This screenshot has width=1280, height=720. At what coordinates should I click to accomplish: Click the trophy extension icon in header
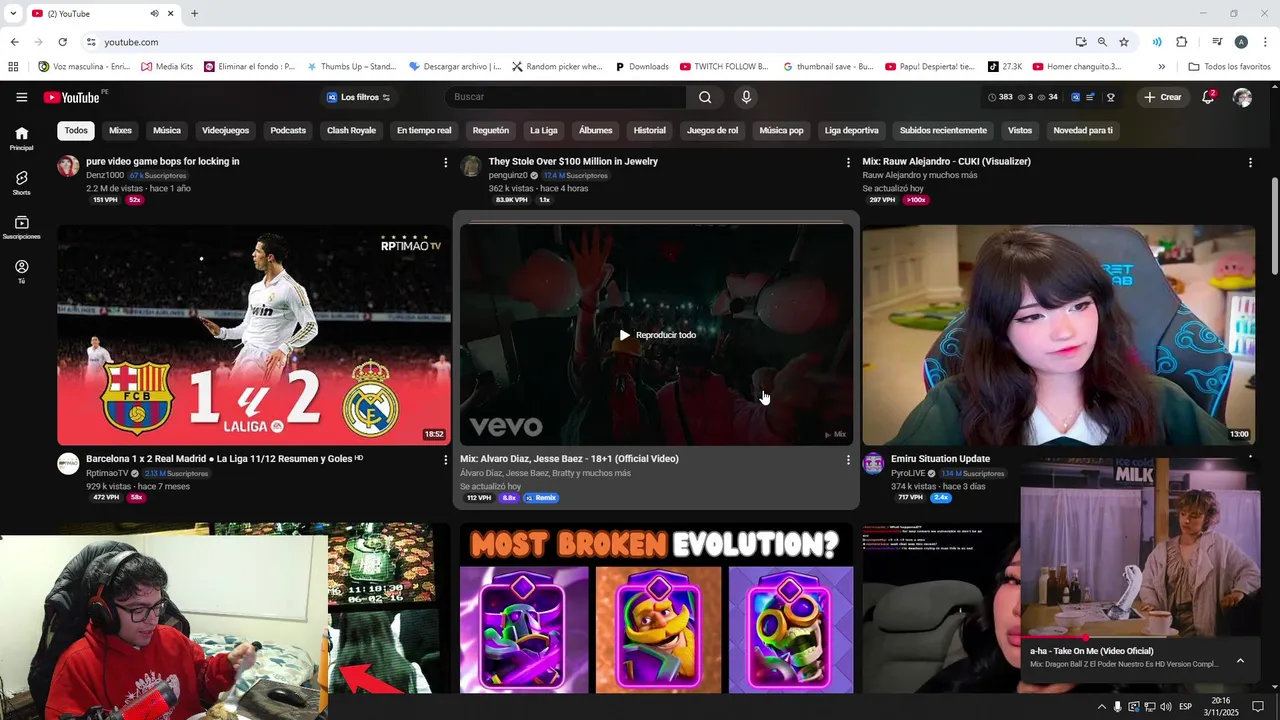click(x=1110, y=97)
